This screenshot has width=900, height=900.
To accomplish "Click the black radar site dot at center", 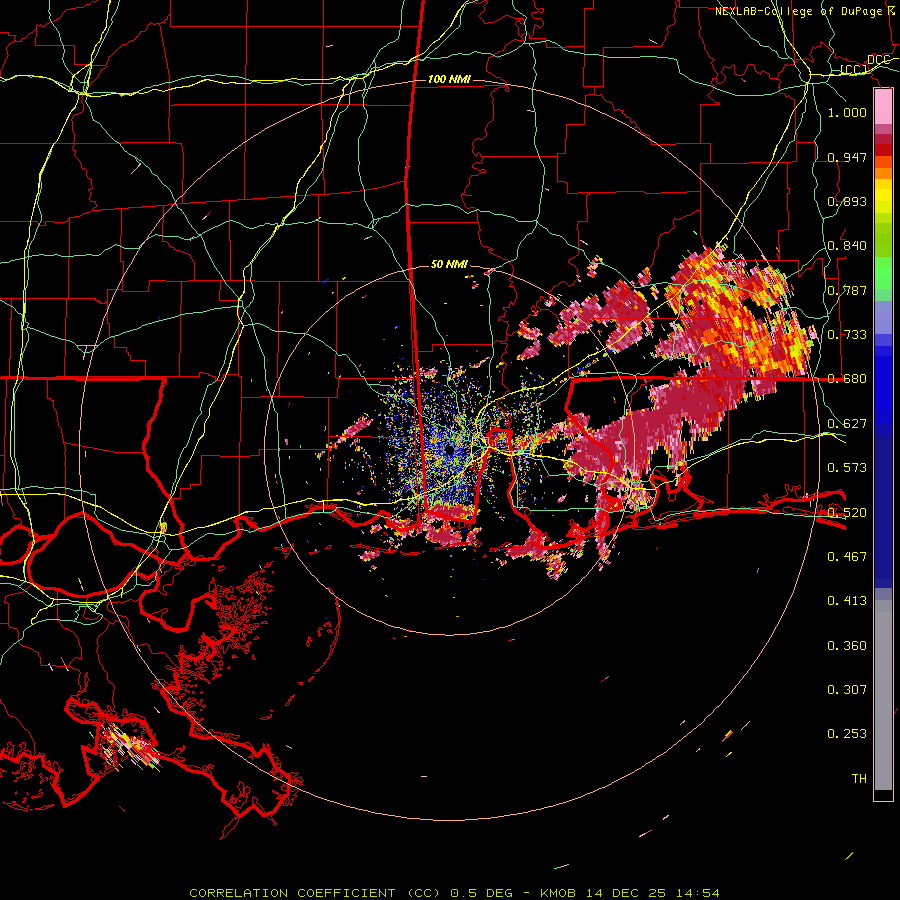I will coord(449,450).
